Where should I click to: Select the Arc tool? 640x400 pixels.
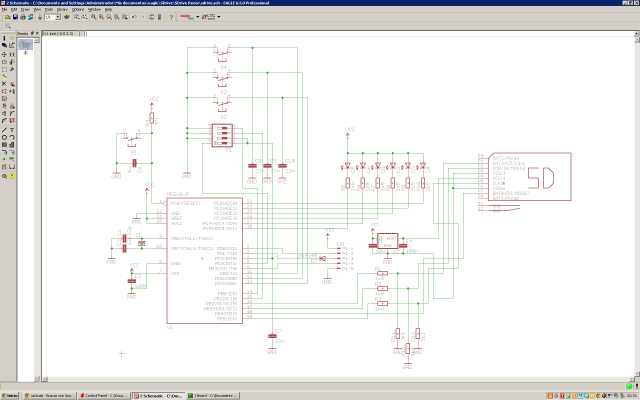pos(12,138)
